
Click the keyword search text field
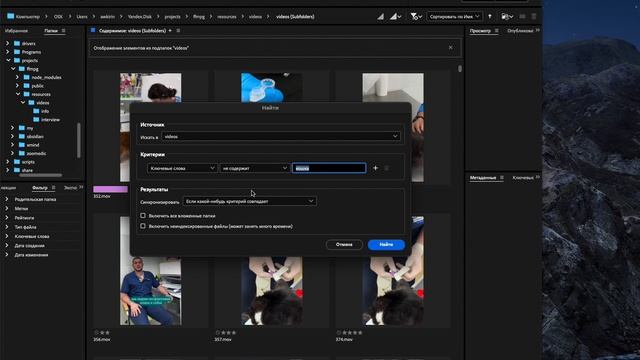tap(329, 168)
